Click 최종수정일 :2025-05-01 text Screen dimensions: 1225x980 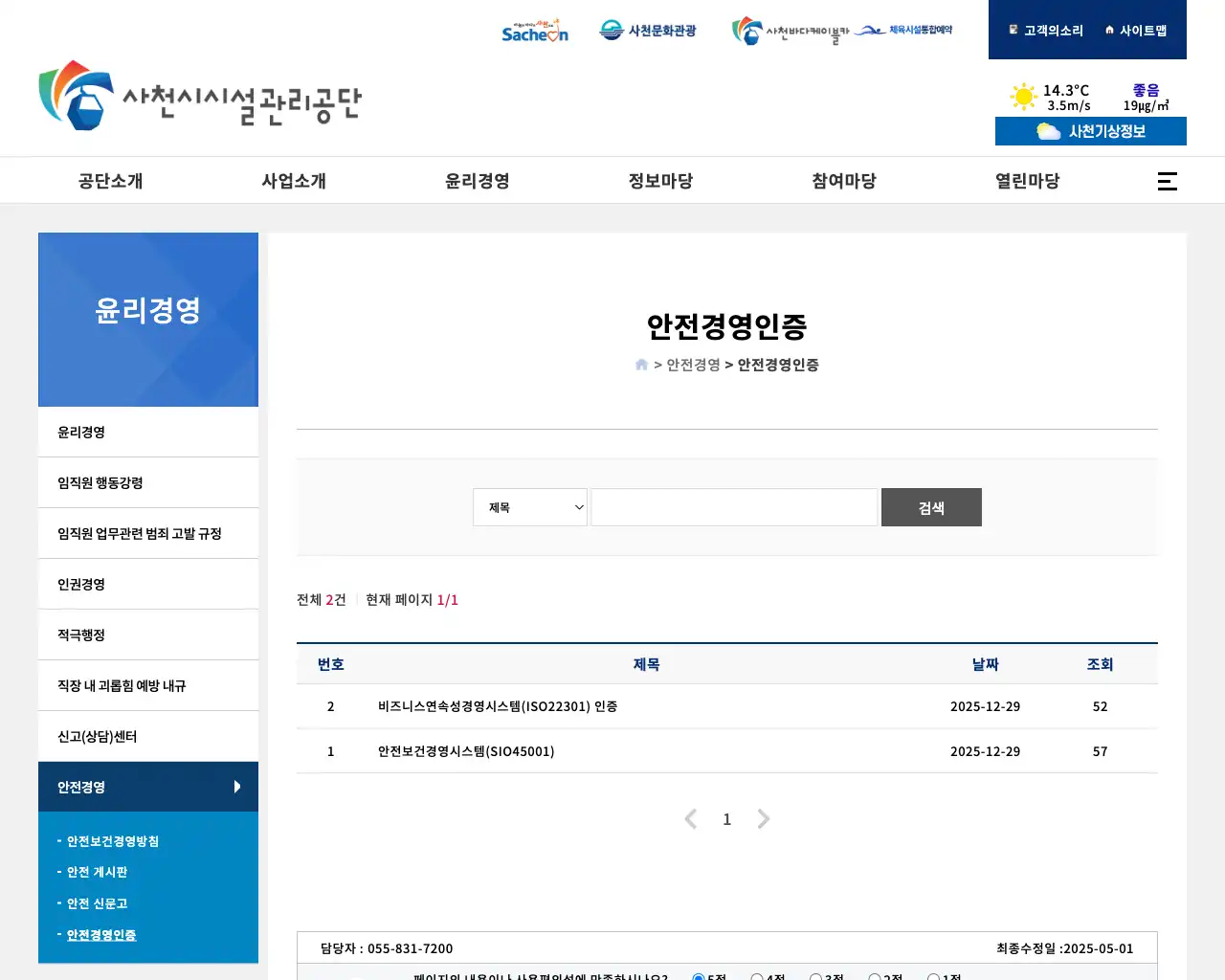(1065, 948)
